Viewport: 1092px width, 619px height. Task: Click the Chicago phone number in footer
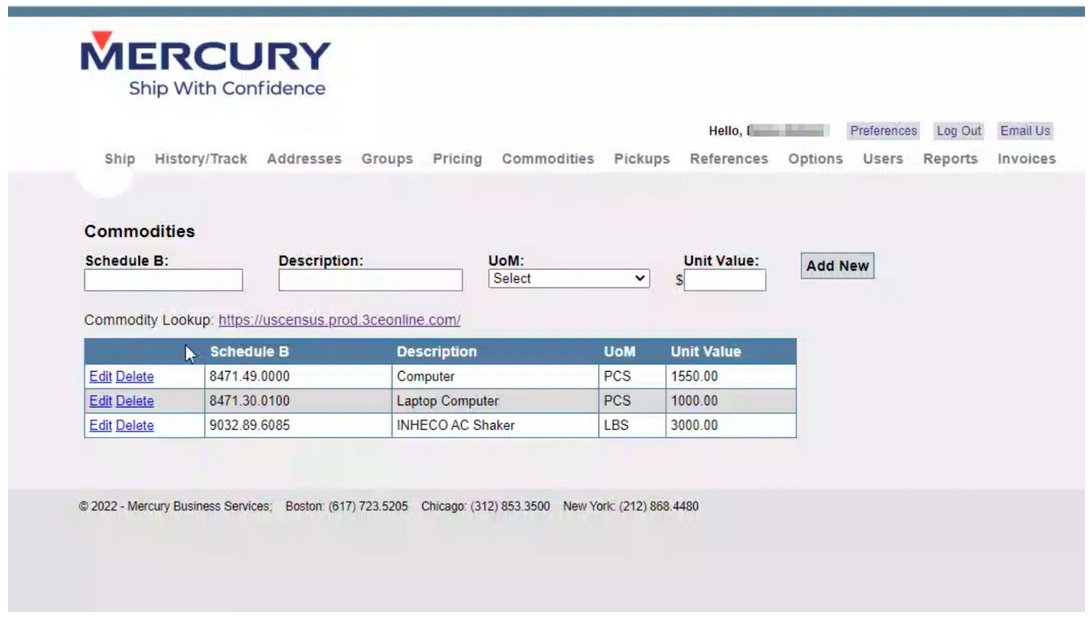(510, 506)
